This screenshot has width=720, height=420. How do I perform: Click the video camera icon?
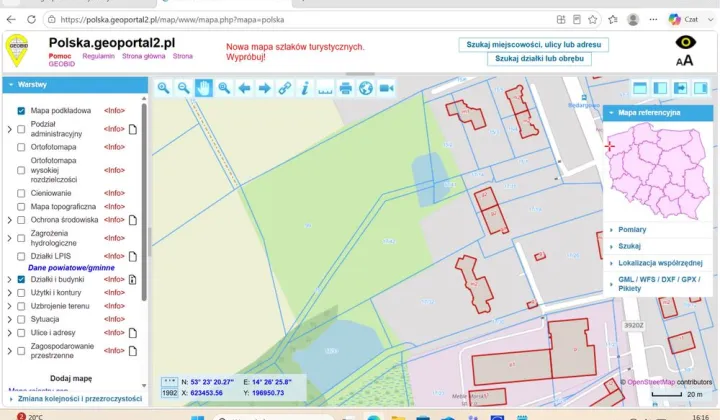click(x=386, y=88)
